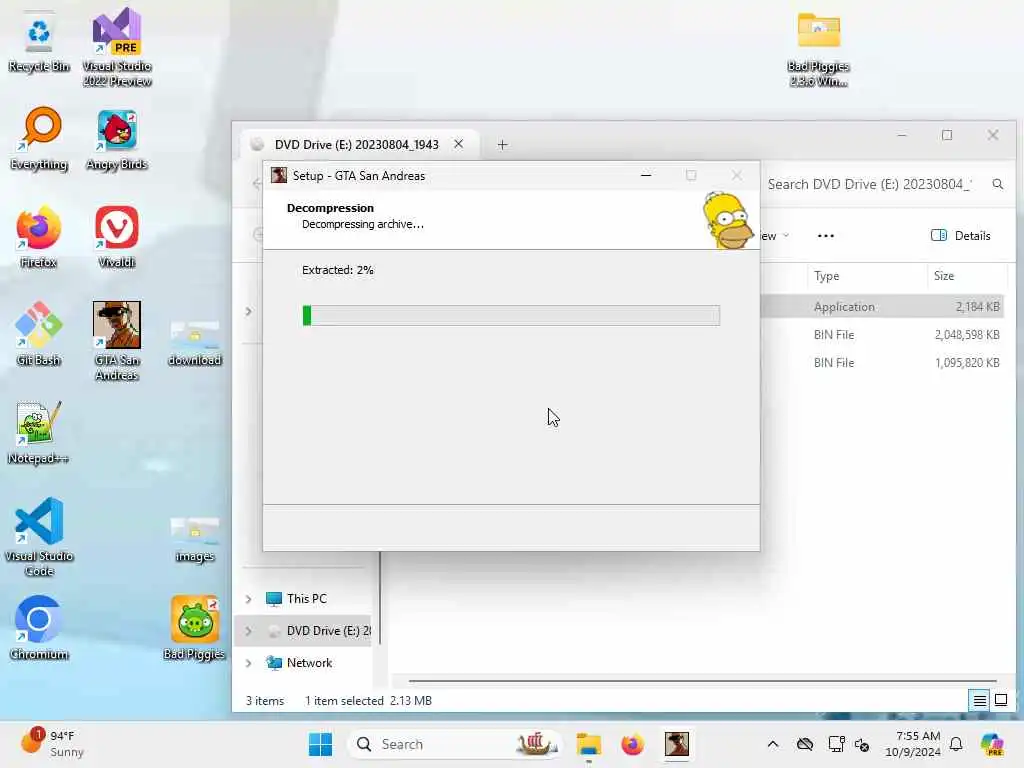This screenshot has width=1024, height=768.
Task: Expand the Network tree node
Action: [x=248, y=663]
